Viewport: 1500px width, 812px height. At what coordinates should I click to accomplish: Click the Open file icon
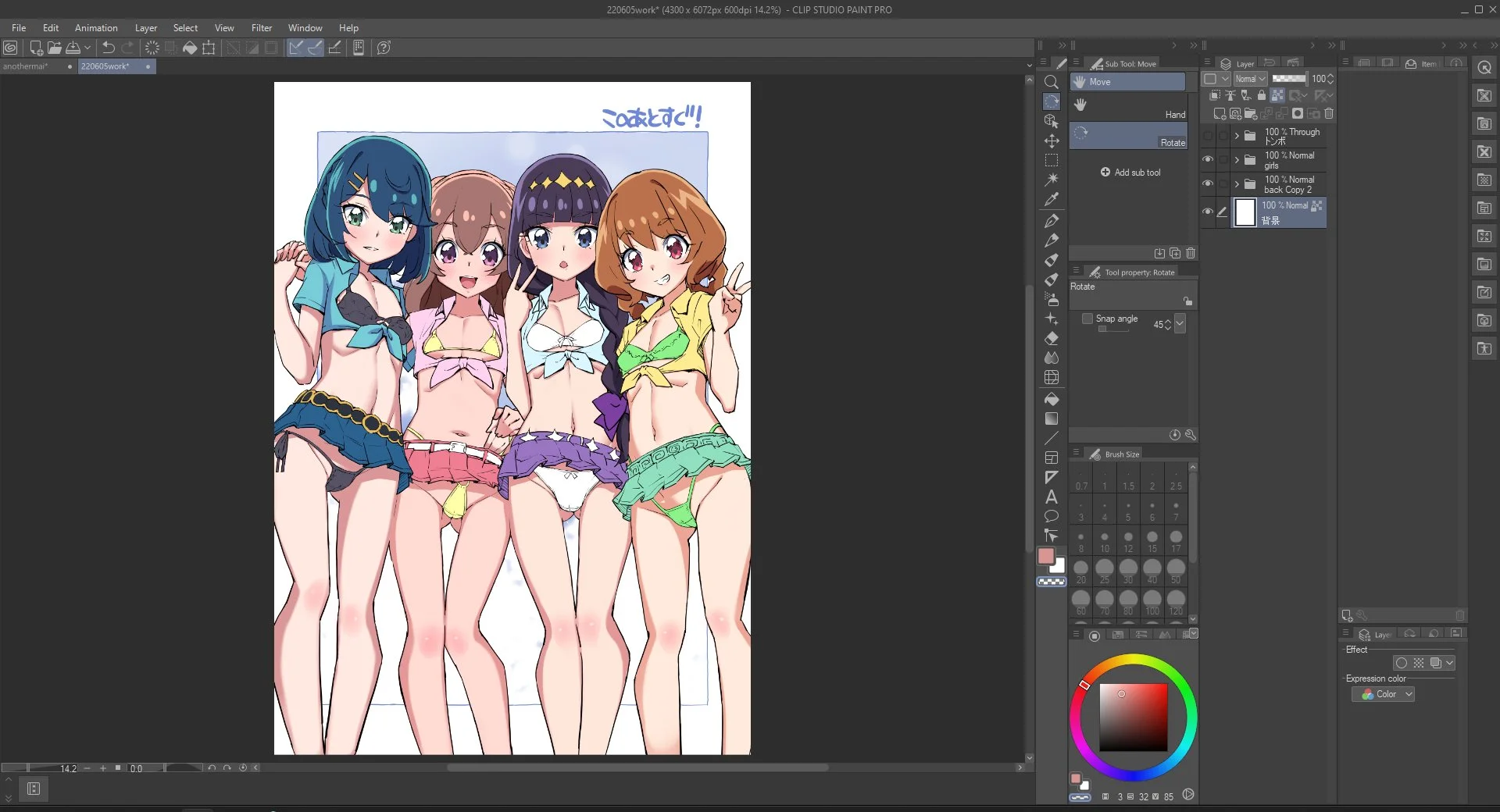coord(54,48)
